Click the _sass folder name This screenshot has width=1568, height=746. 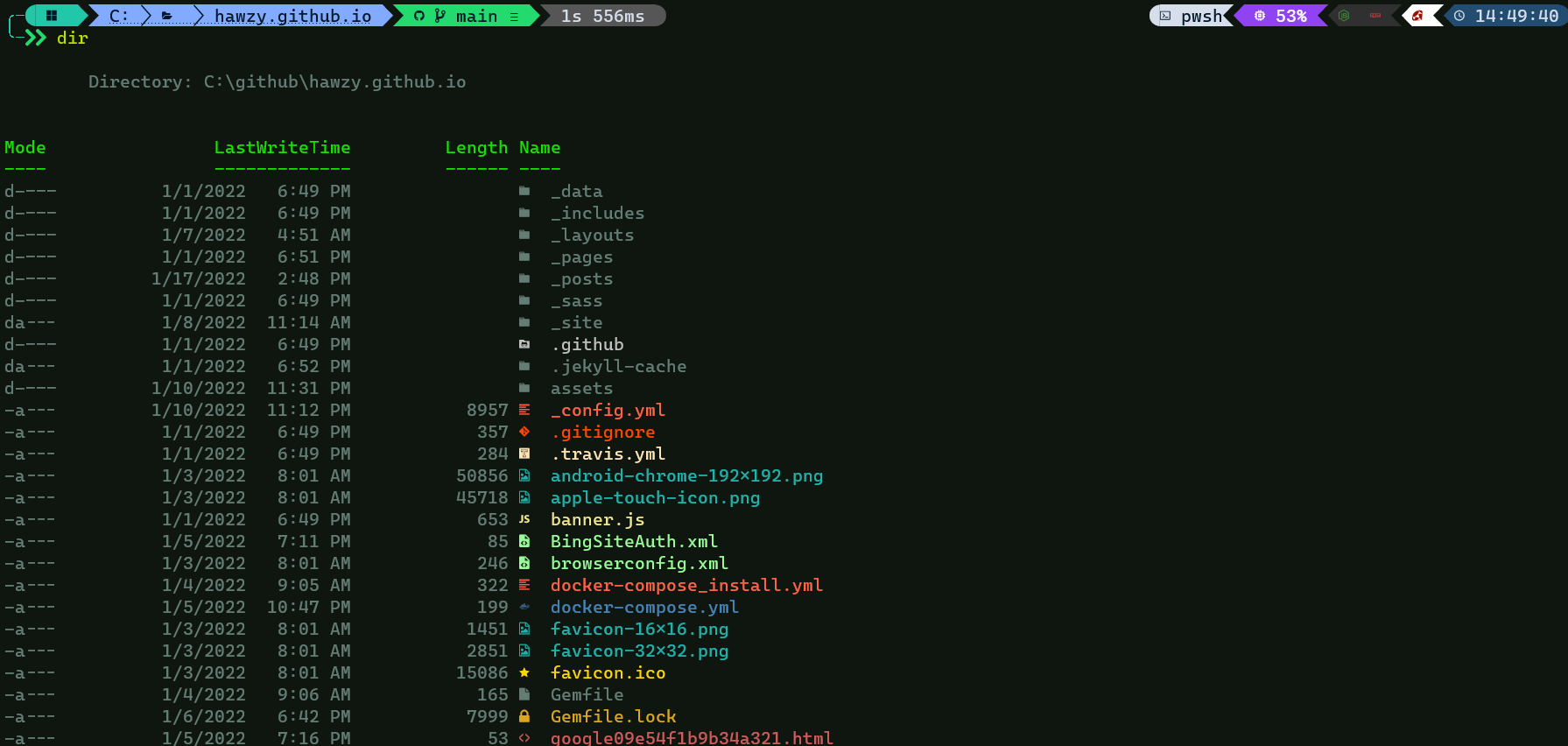(x=576, y=301)
